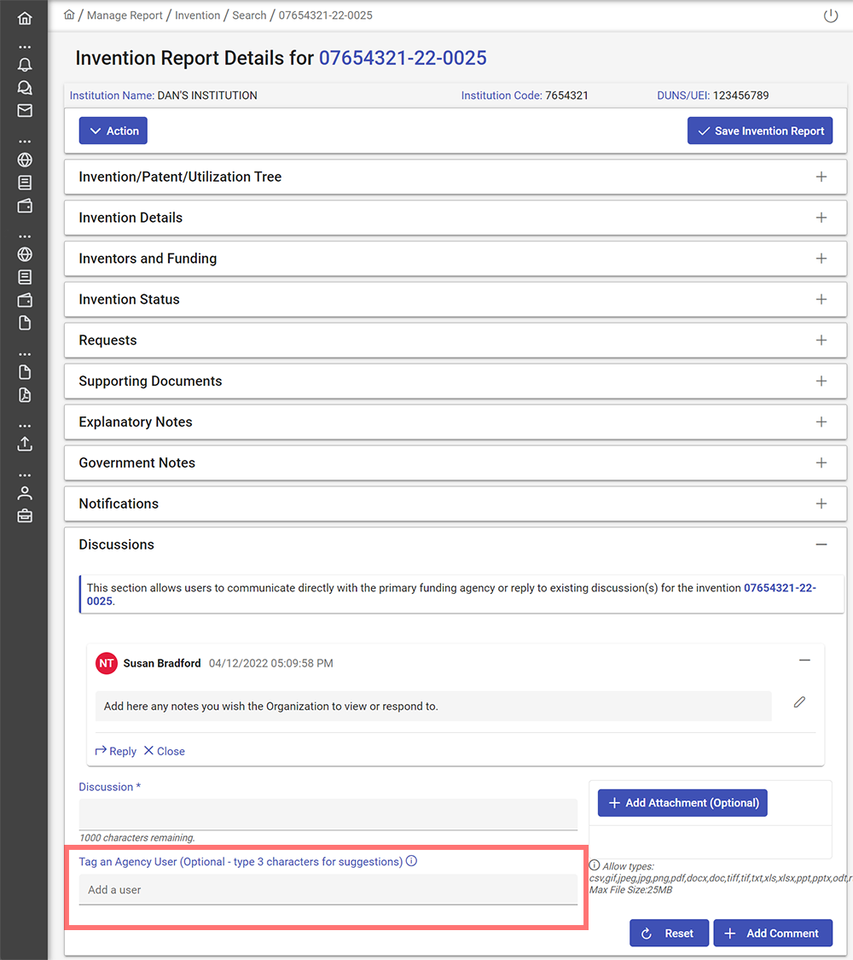Select the first globe icon in sidebar
The height and width of the screenshot is (960, 853).
coord(24,160)
